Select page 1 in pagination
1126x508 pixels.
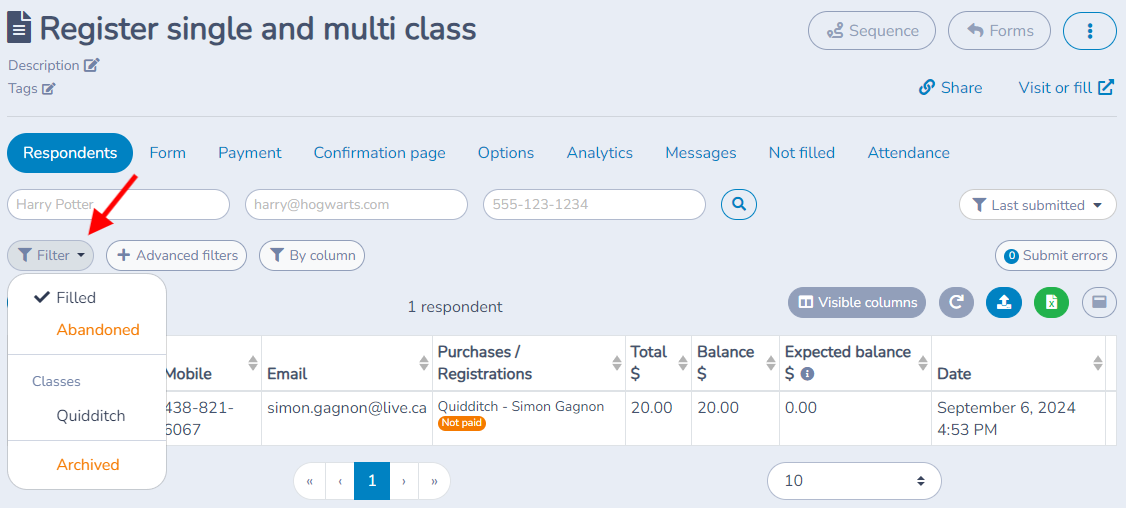372,481
